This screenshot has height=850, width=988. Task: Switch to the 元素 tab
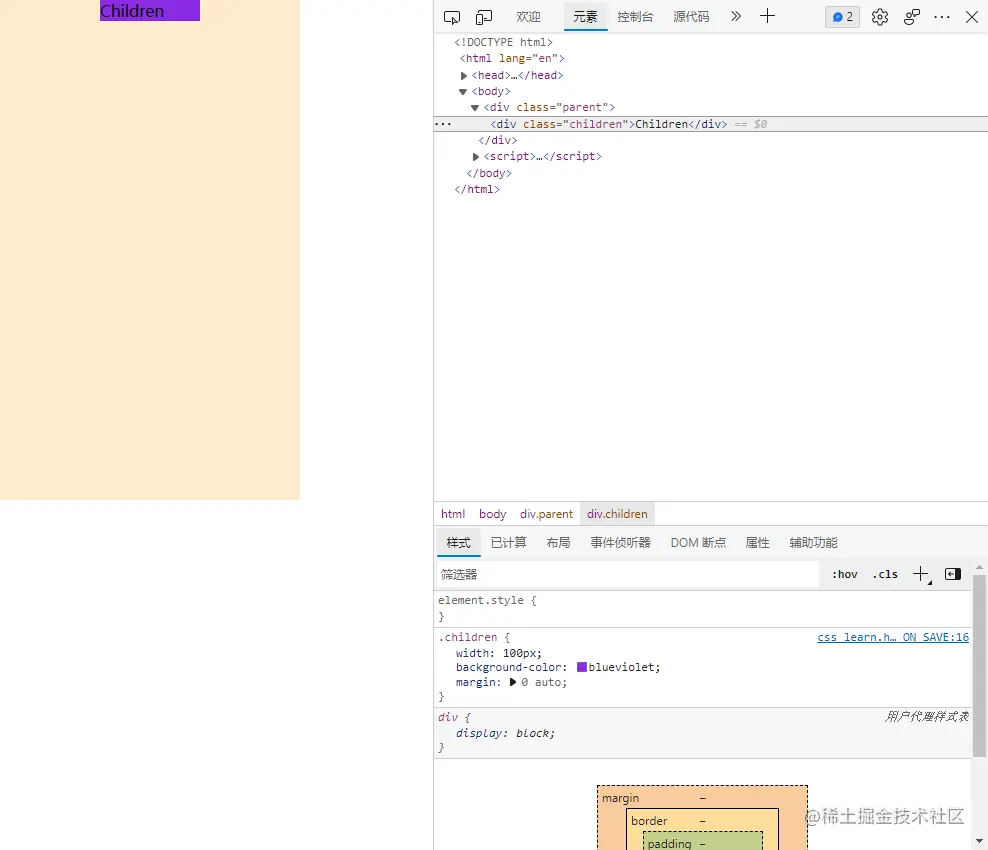[x=585, y=17]
